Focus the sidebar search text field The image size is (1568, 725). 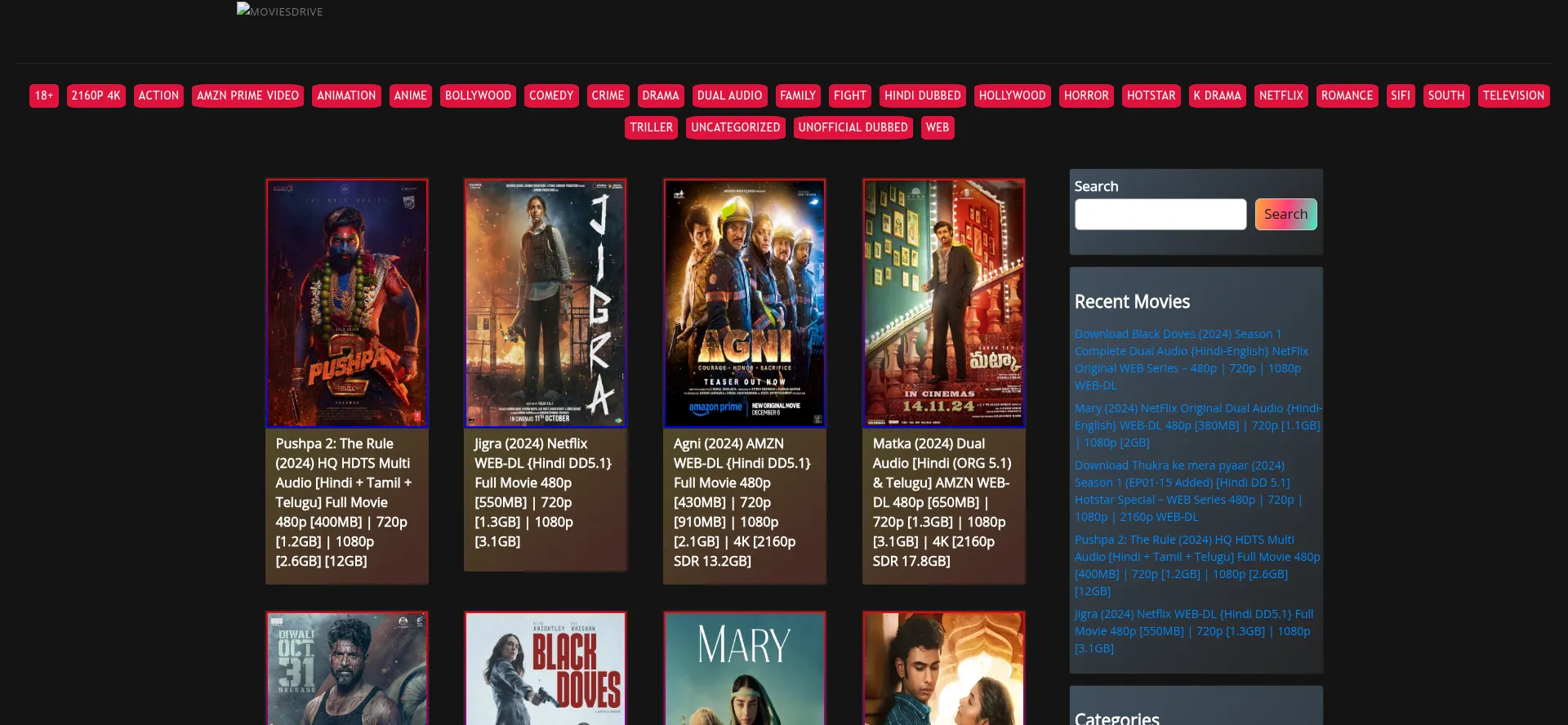point(1160,214)
